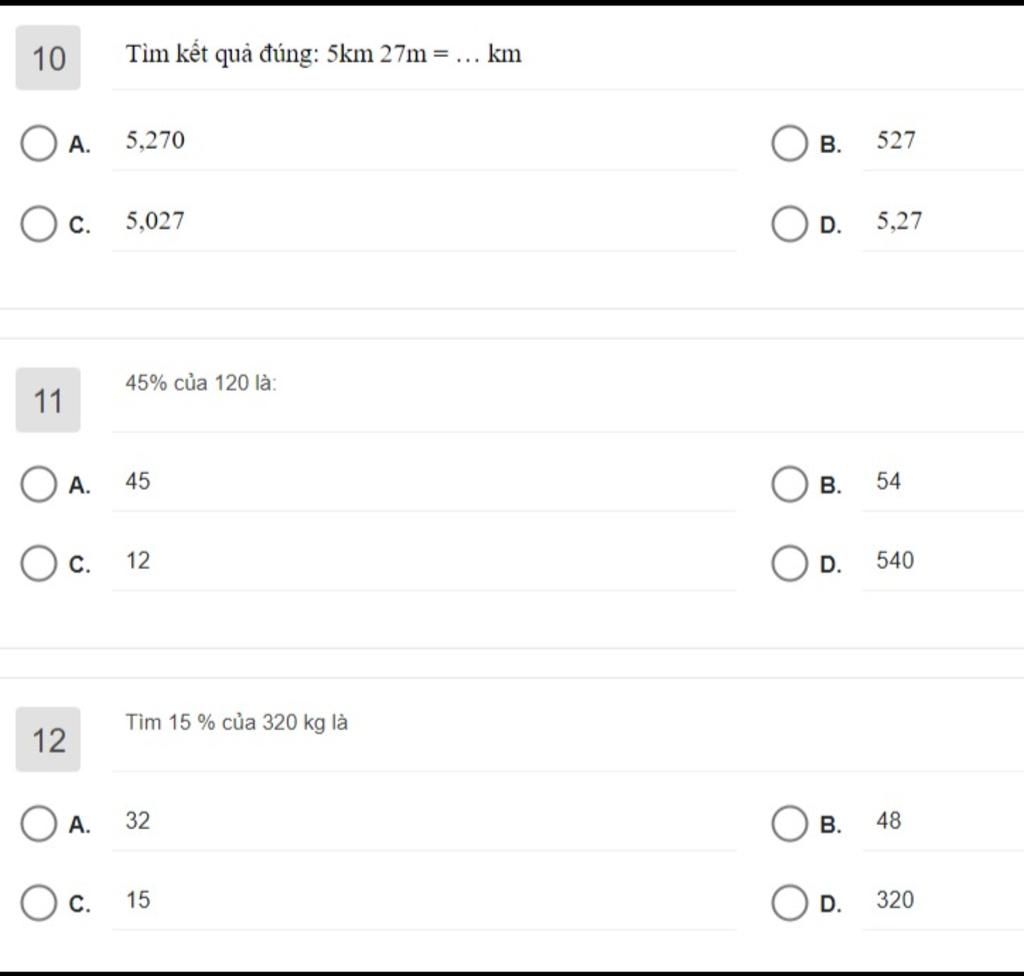The height and width of the screenshot is (976, 1024).
Task: Click the question number 10 badge
Action: point(48,58)
